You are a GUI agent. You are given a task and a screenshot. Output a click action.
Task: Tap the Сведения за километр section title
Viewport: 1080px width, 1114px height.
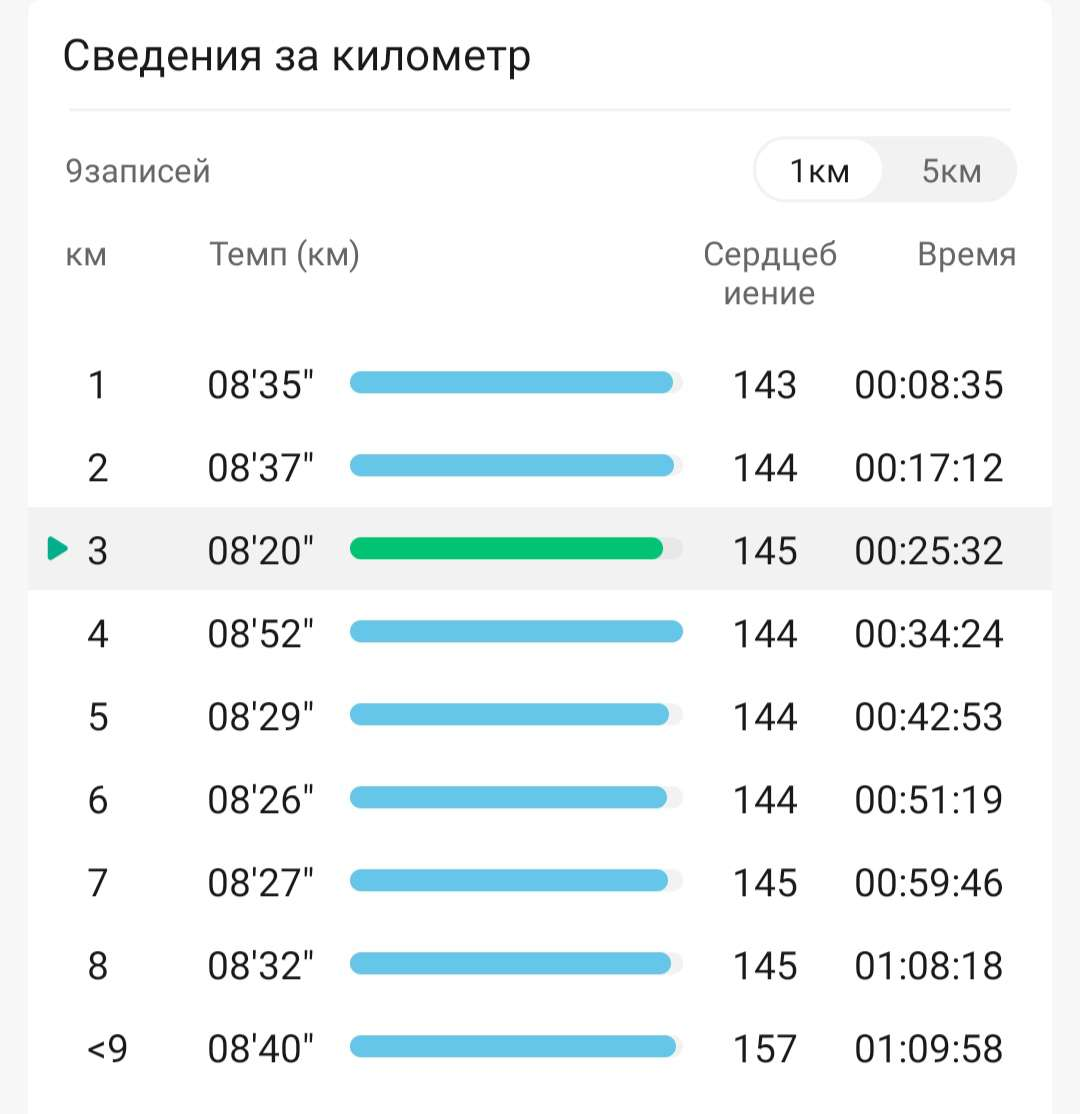point(296,56)
